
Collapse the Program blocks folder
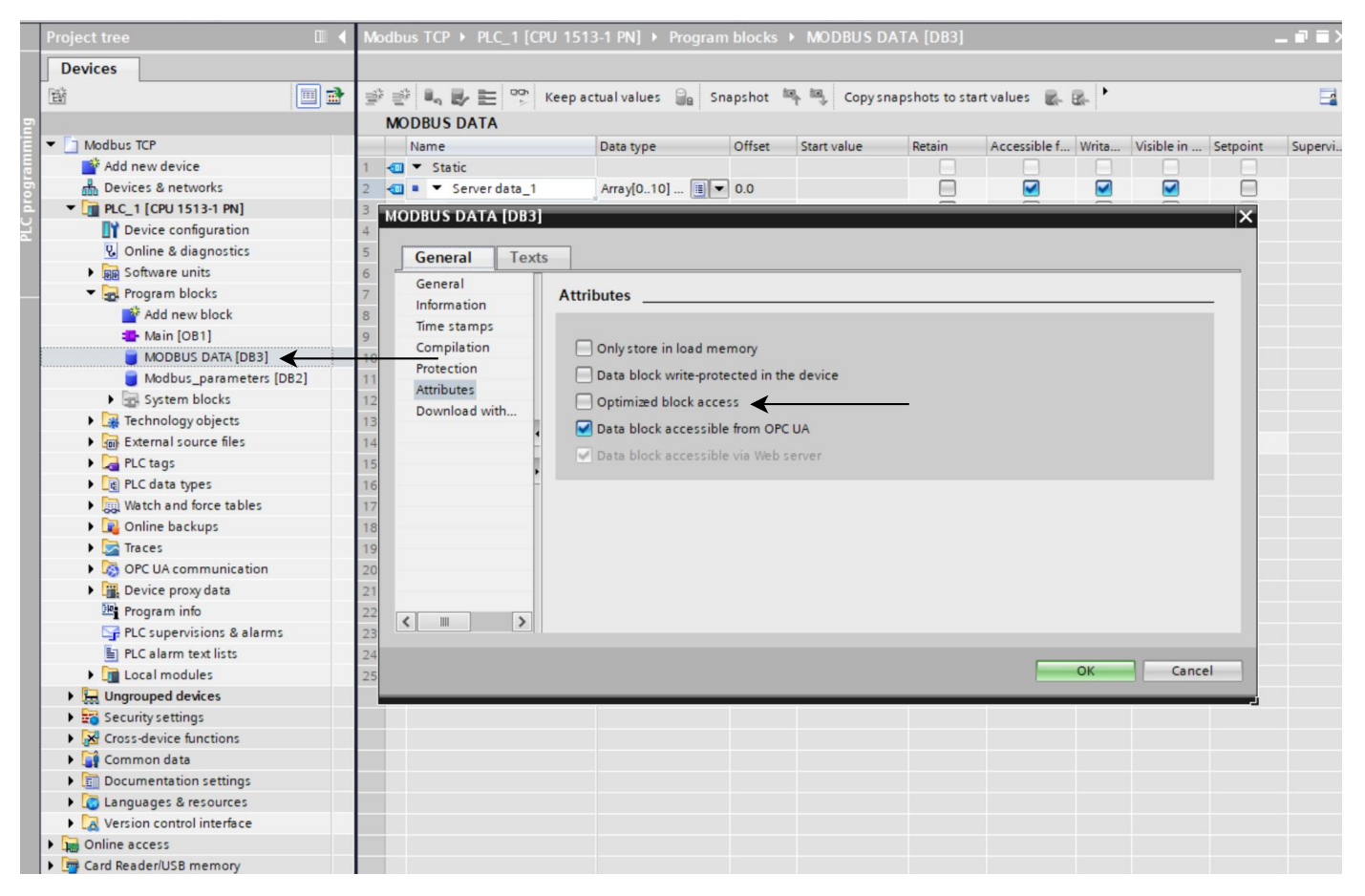pyautogui.click(x=91, y=293)
